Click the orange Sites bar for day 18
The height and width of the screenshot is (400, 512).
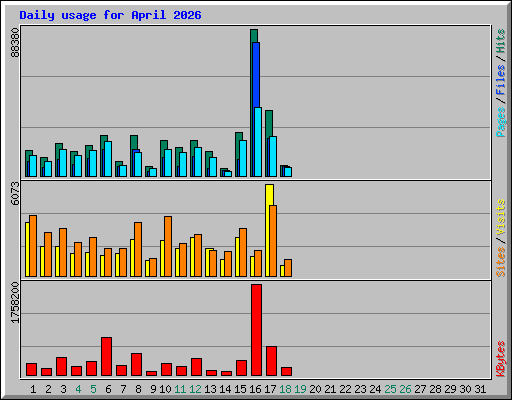288,268
